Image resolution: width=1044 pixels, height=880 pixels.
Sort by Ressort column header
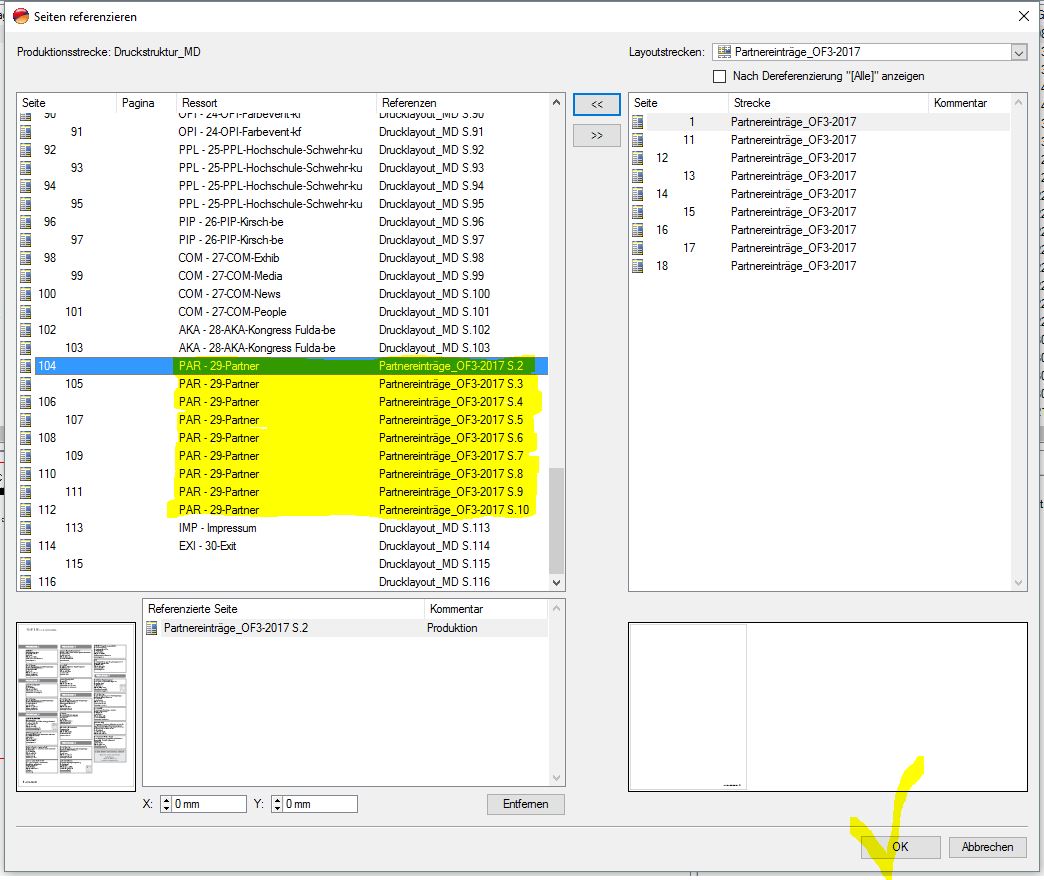(275, 103)
